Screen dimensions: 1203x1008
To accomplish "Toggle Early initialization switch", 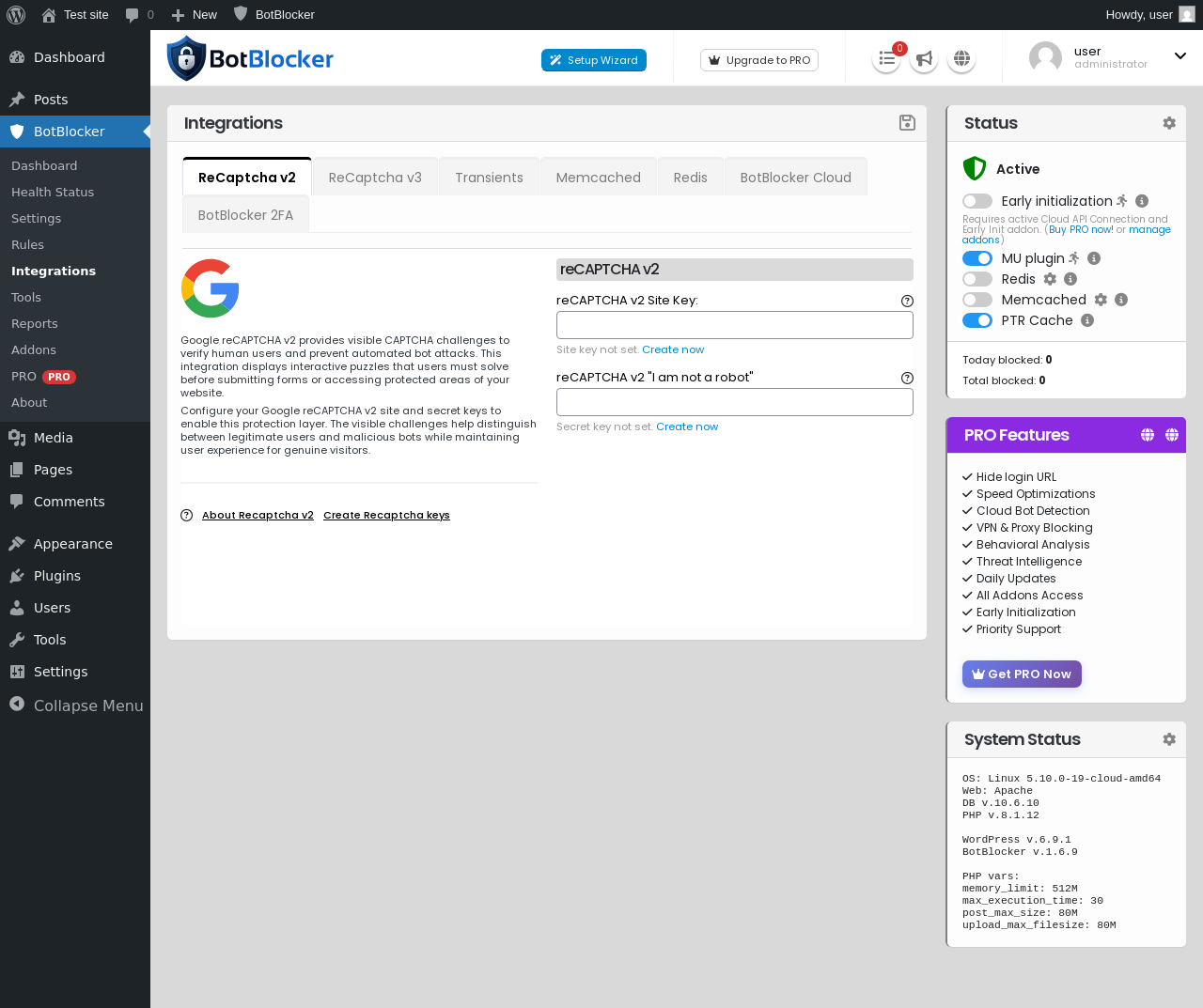I will [x=977, y=201].
